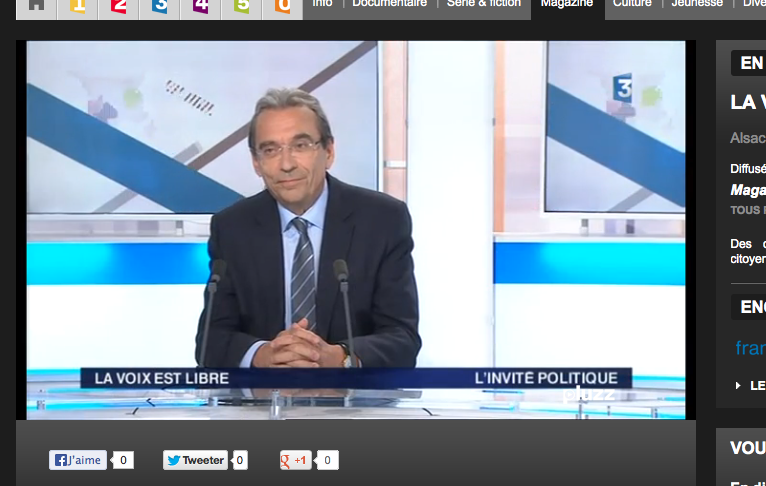The image size is (766, 486).
Task: Expand the arrow next to LE in sidebar
Action: (738, 386)
